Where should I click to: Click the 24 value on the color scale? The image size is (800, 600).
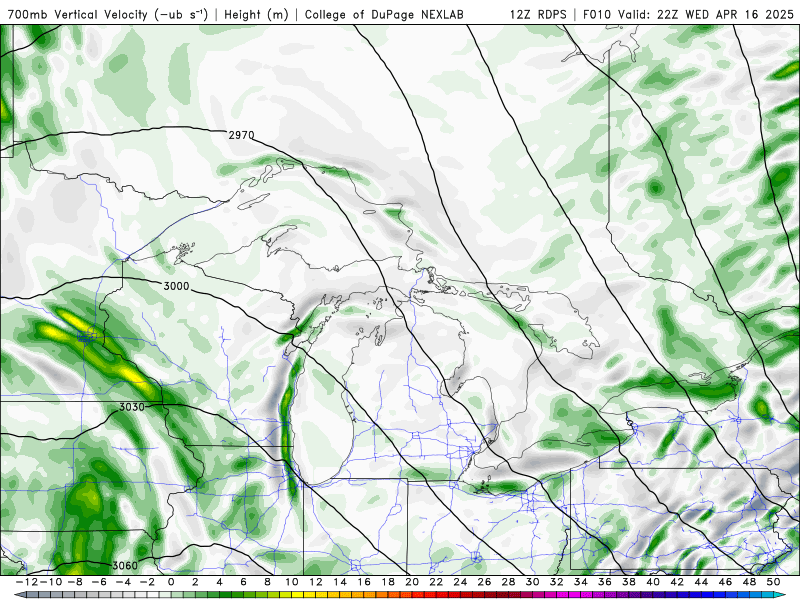(x=460, y=582)
